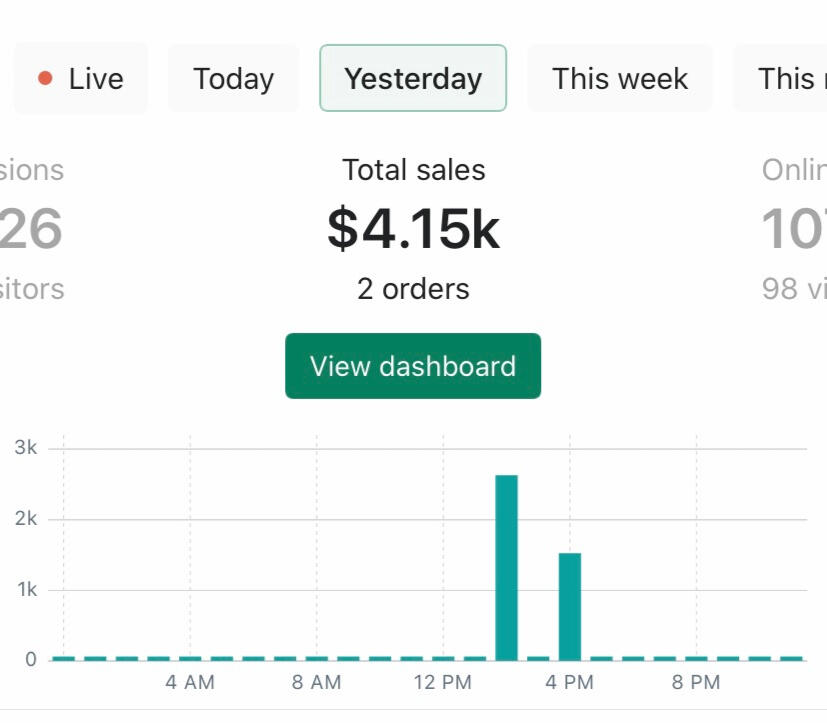Switch to the Live tab
Viewport: 827px width, 723px height.
(81, 78)
